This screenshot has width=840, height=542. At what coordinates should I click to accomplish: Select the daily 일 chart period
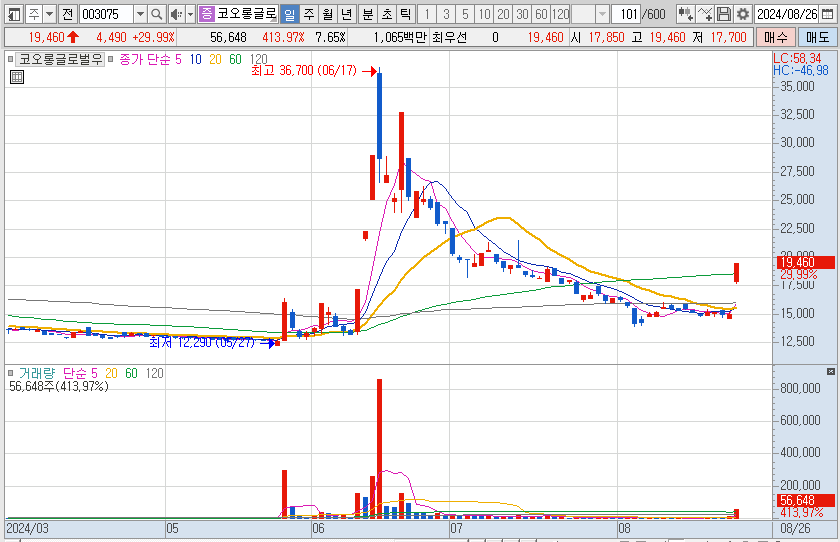click(x=289, y=14)
